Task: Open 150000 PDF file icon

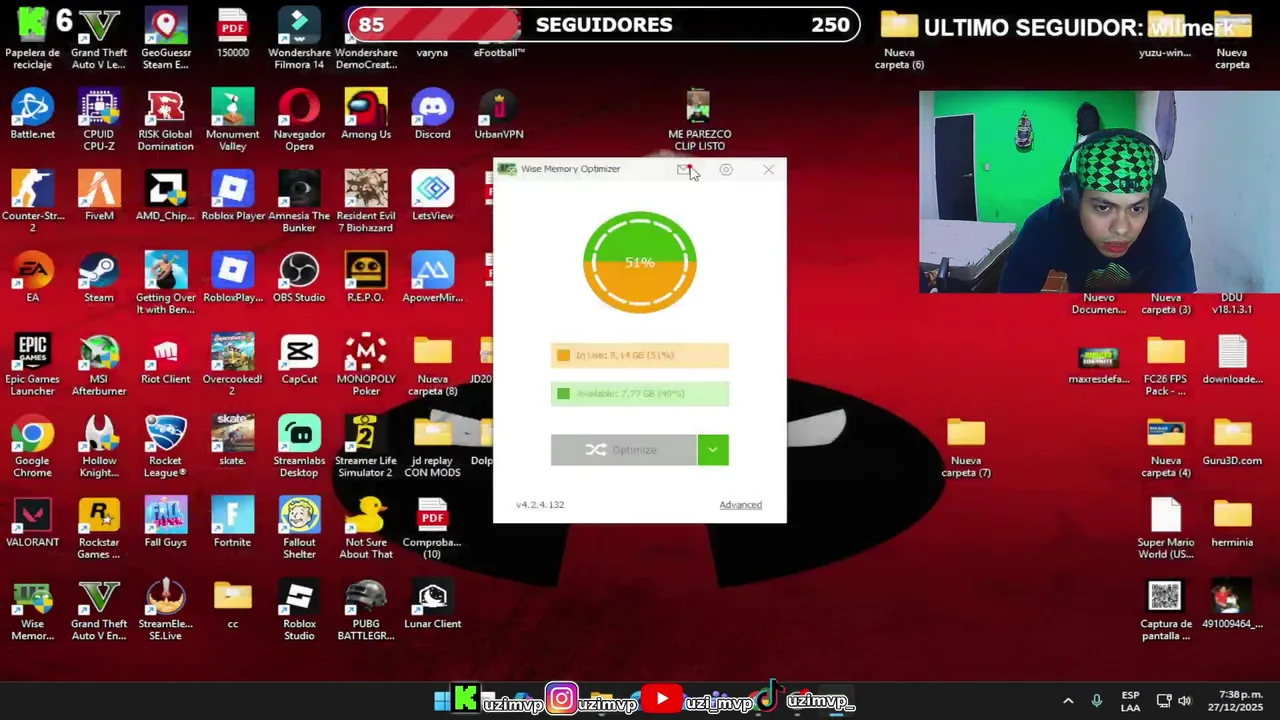Action: pos(233,34)
